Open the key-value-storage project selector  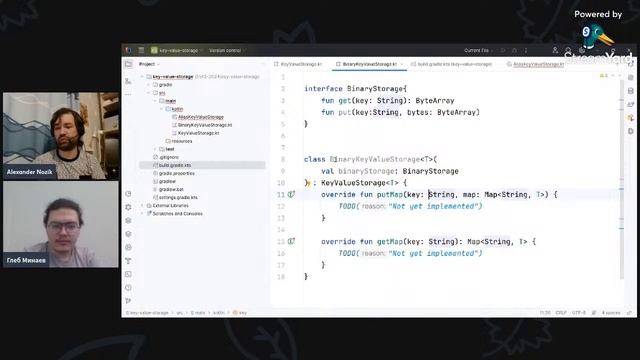177,50
